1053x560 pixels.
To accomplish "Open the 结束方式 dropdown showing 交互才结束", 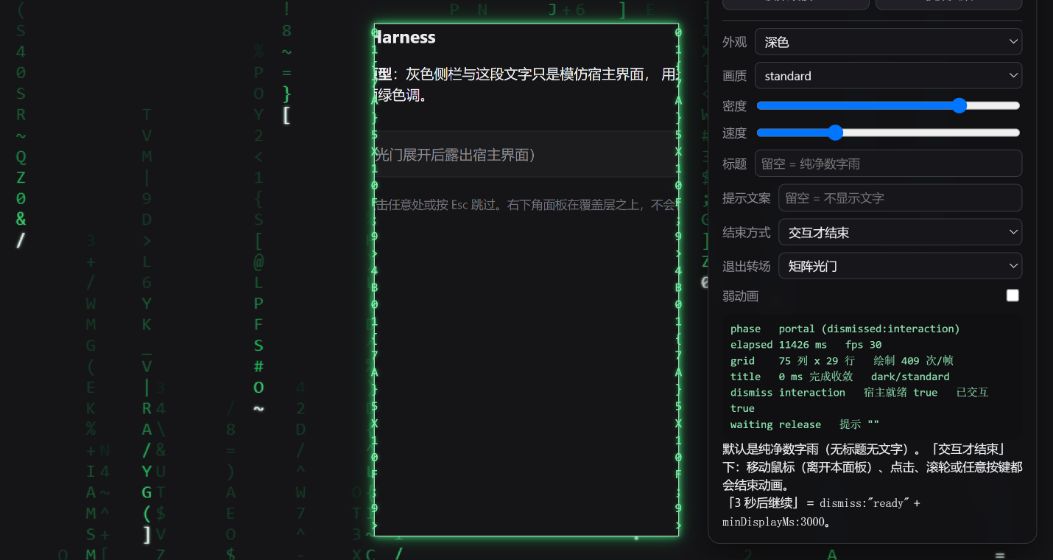I will tap(900, 232).
